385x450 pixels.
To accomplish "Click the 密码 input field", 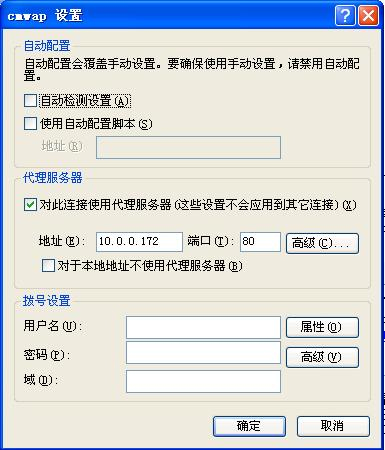I will (x=203, y=352).
